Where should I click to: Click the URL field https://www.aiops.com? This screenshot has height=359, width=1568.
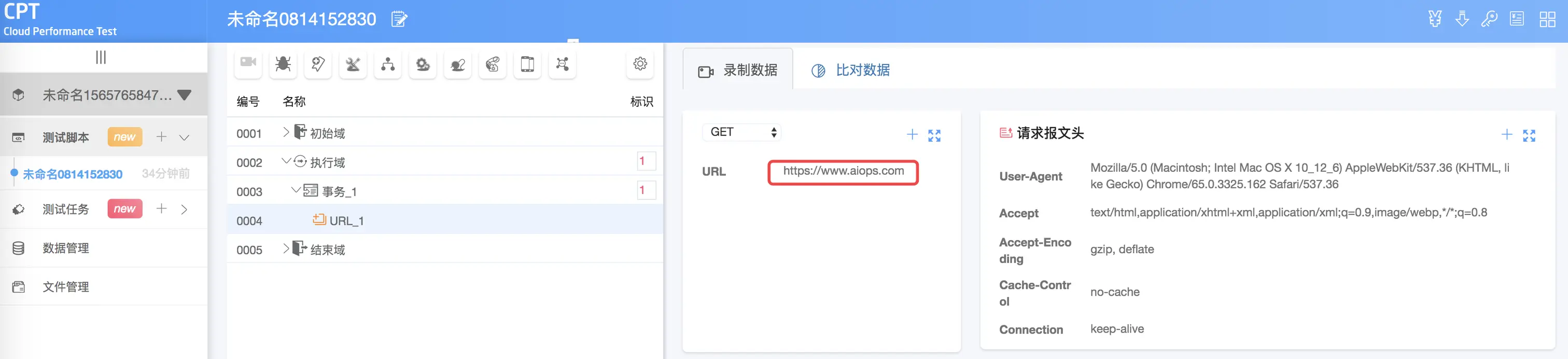(843, 172)
